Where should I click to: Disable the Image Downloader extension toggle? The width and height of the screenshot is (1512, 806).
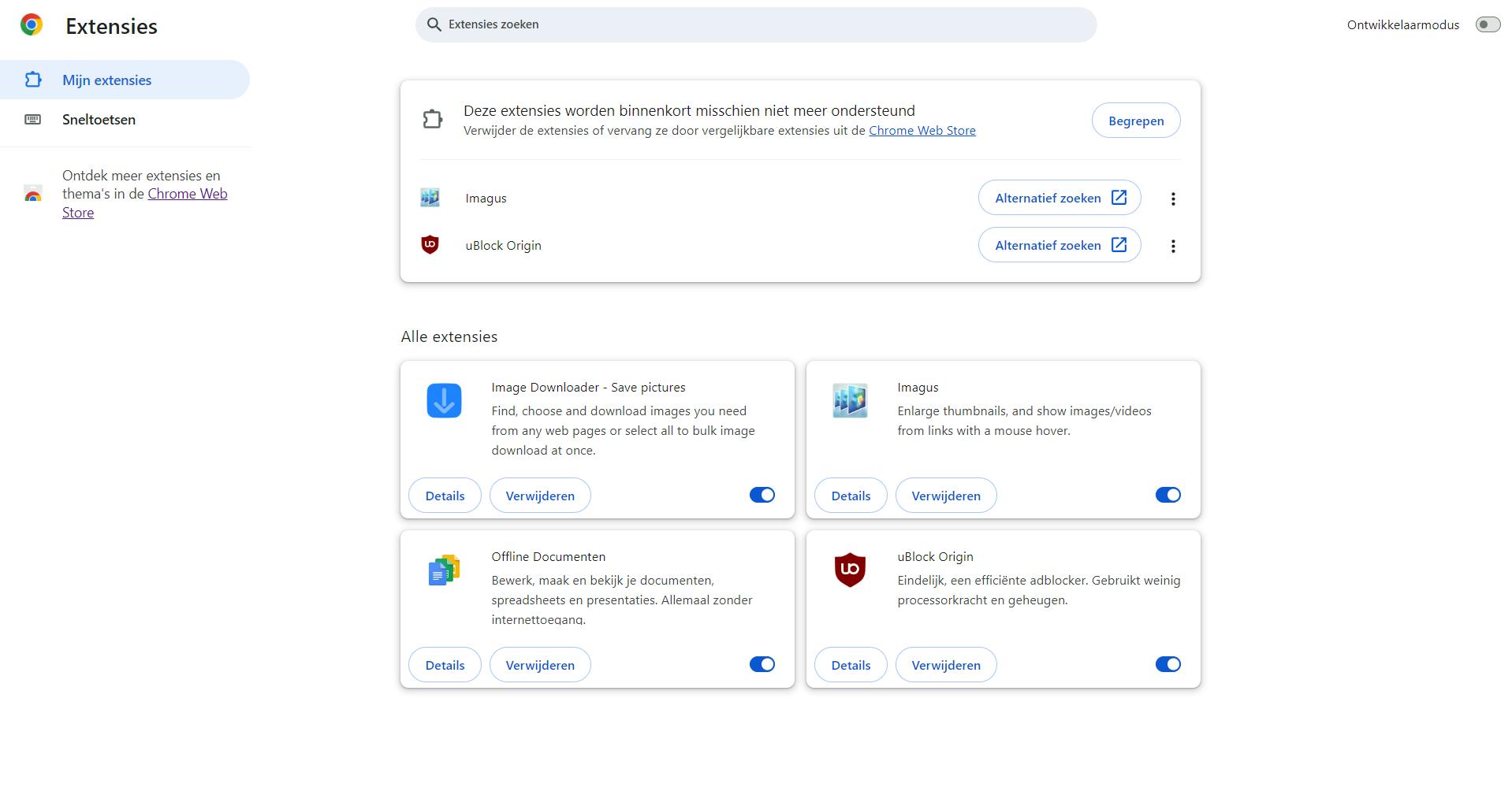[x=762, y=495]
